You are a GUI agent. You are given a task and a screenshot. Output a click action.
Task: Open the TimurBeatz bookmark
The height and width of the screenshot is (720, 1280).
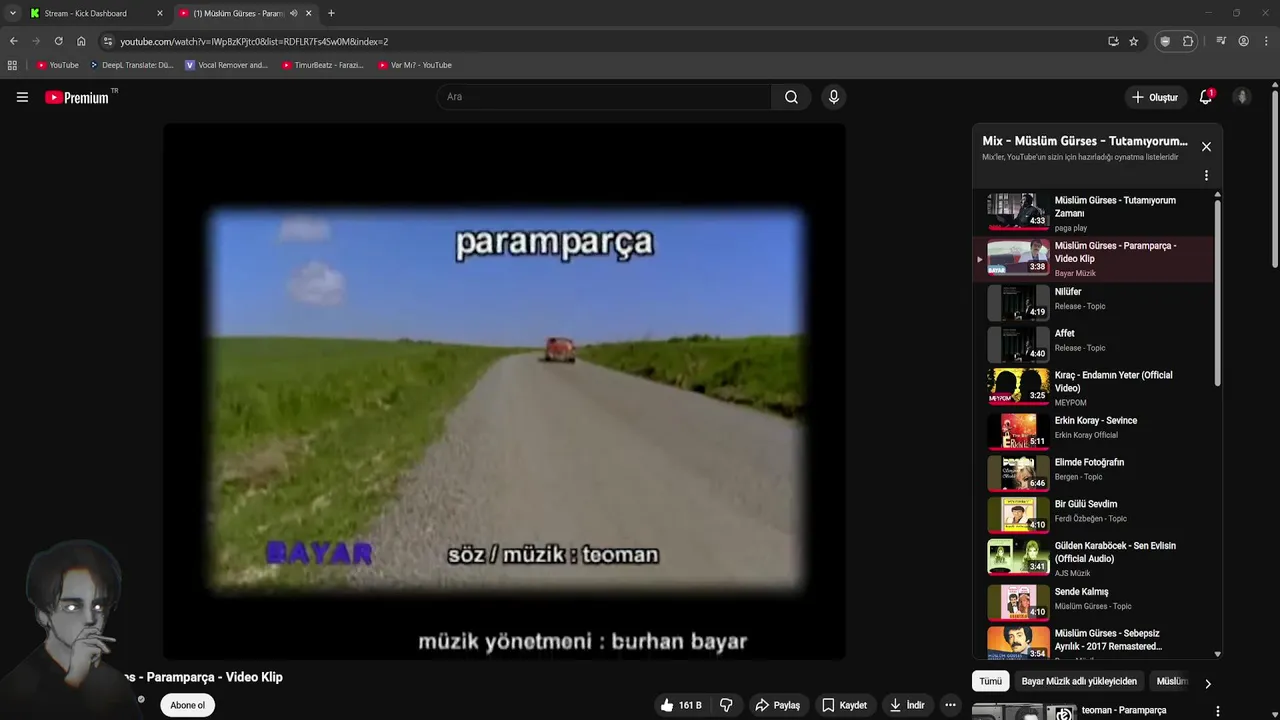tap(322, 65)
